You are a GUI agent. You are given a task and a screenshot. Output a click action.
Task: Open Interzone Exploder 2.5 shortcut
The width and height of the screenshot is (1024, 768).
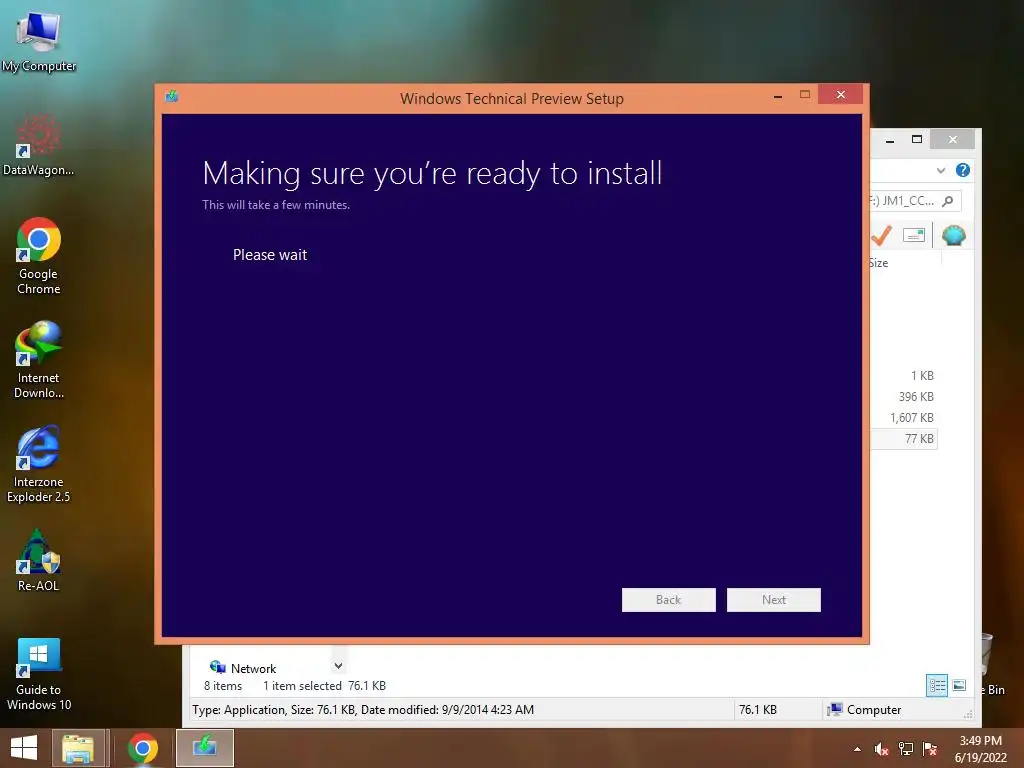coord(39,464)
